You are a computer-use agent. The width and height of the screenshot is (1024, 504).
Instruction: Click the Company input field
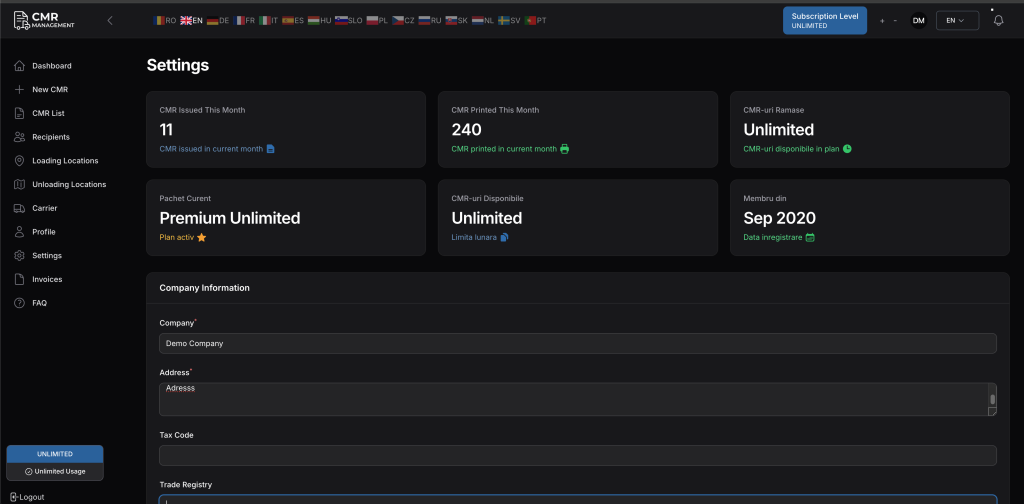(x=578, y=343)
